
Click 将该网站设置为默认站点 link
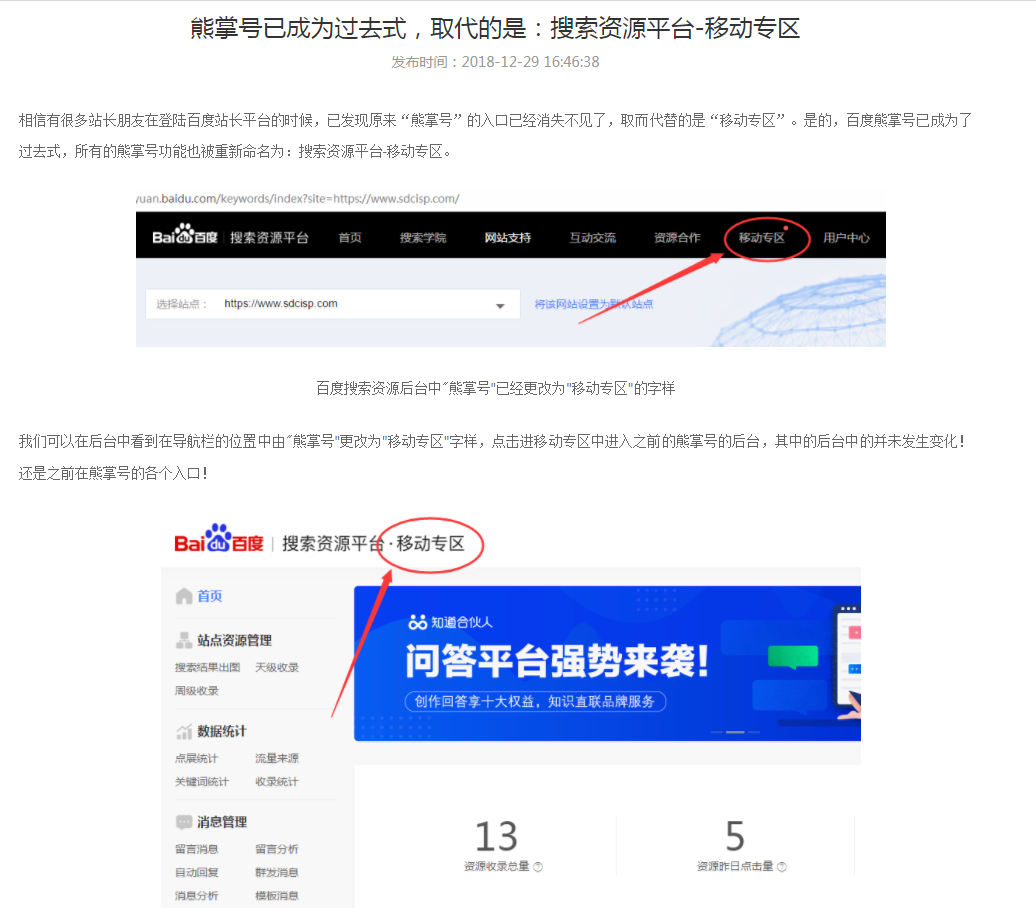(593, 304)
